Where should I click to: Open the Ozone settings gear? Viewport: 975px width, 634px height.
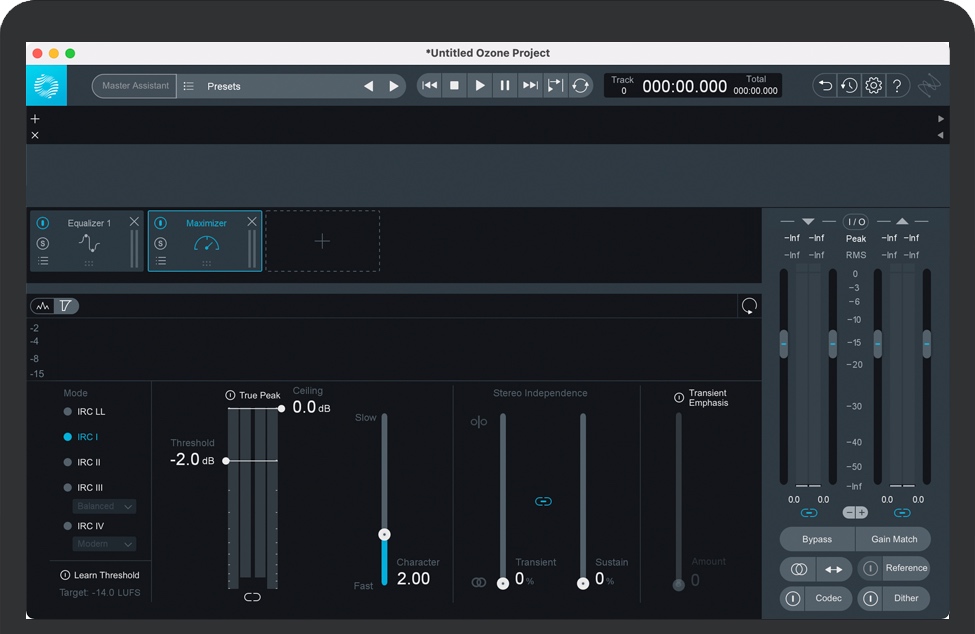[x=873, y=86]
